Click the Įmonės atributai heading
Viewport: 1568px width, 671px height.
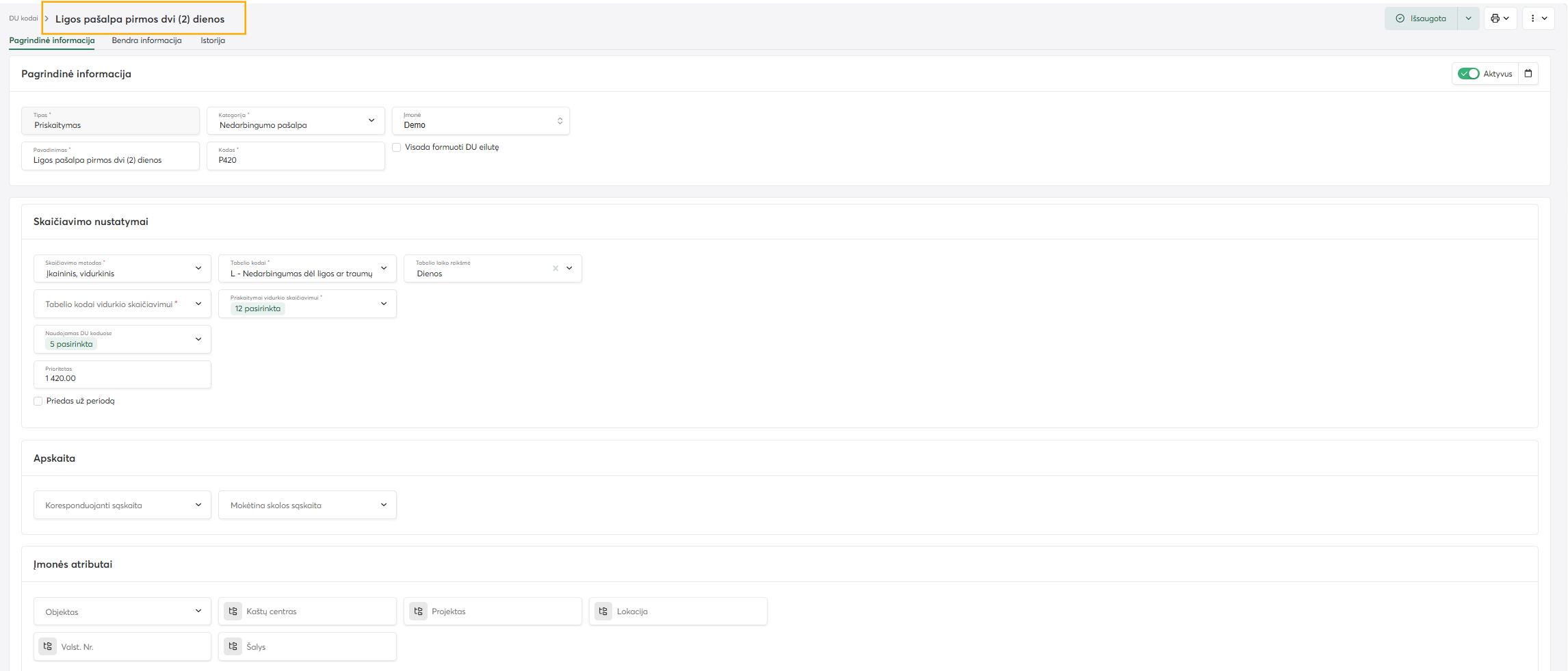73,564
